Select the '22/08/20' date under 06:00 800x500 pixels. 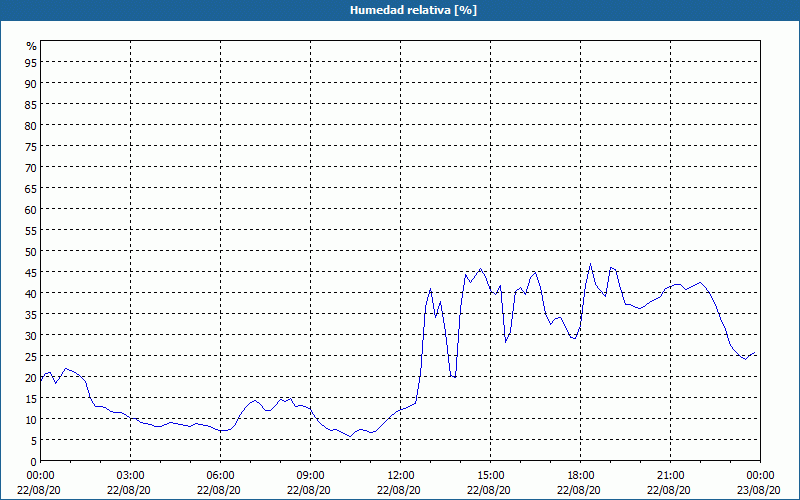219,490
